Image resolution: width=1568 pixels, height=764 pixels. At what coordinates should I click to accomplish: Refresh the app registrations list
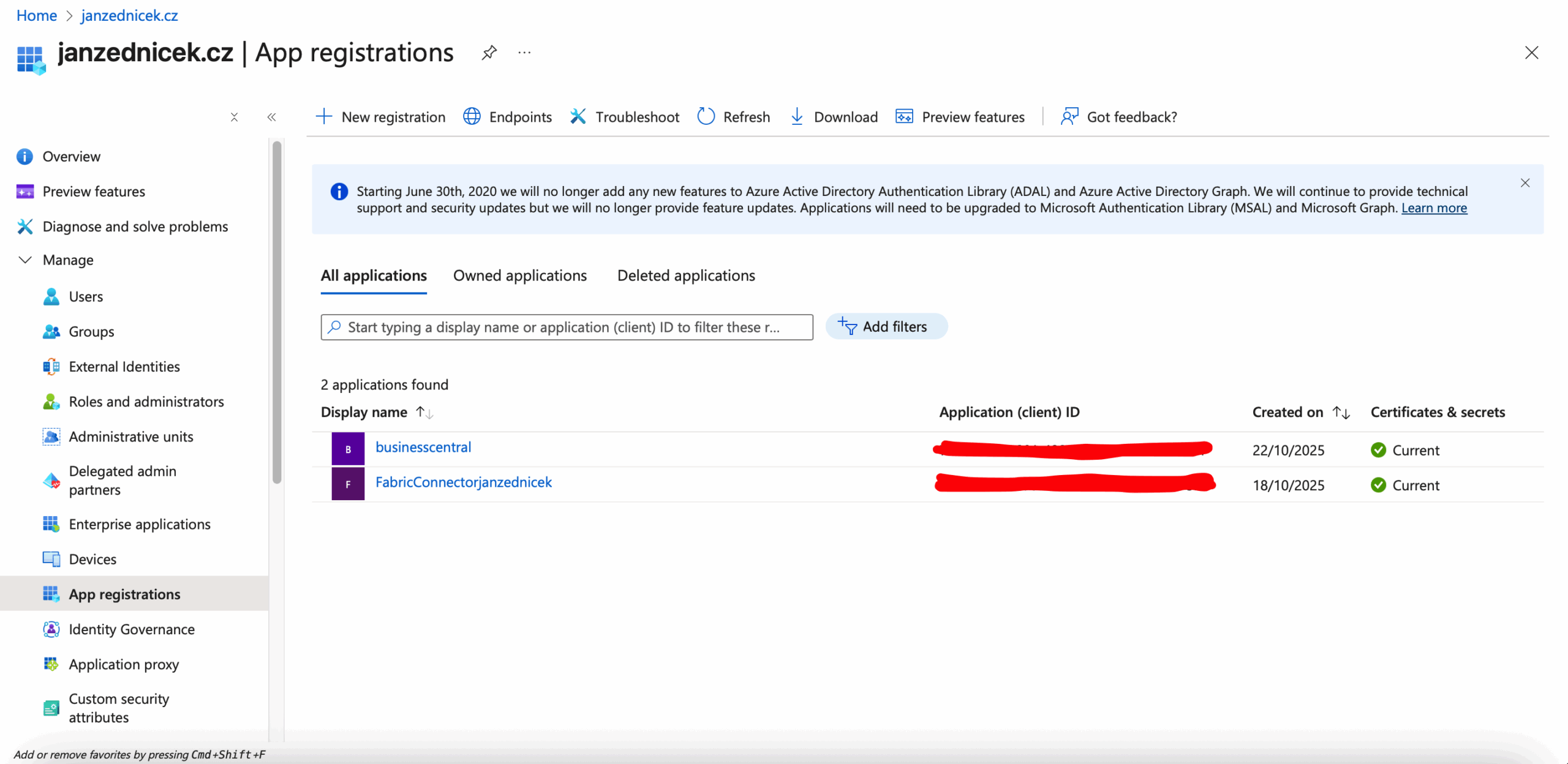point(733,116)
